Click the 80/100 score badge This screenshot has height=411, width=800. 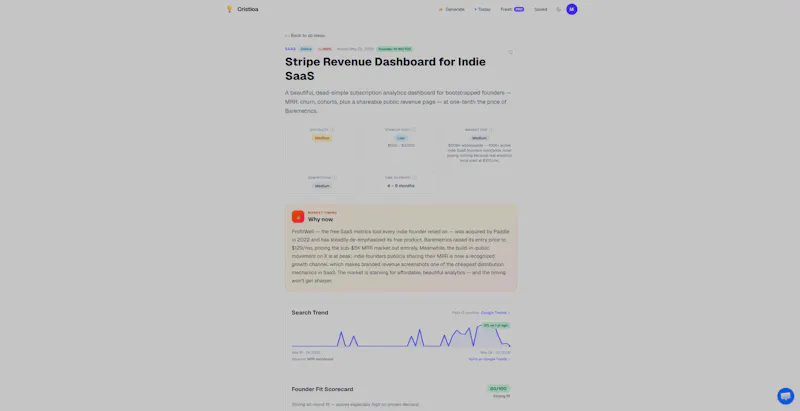coord(498,389)
